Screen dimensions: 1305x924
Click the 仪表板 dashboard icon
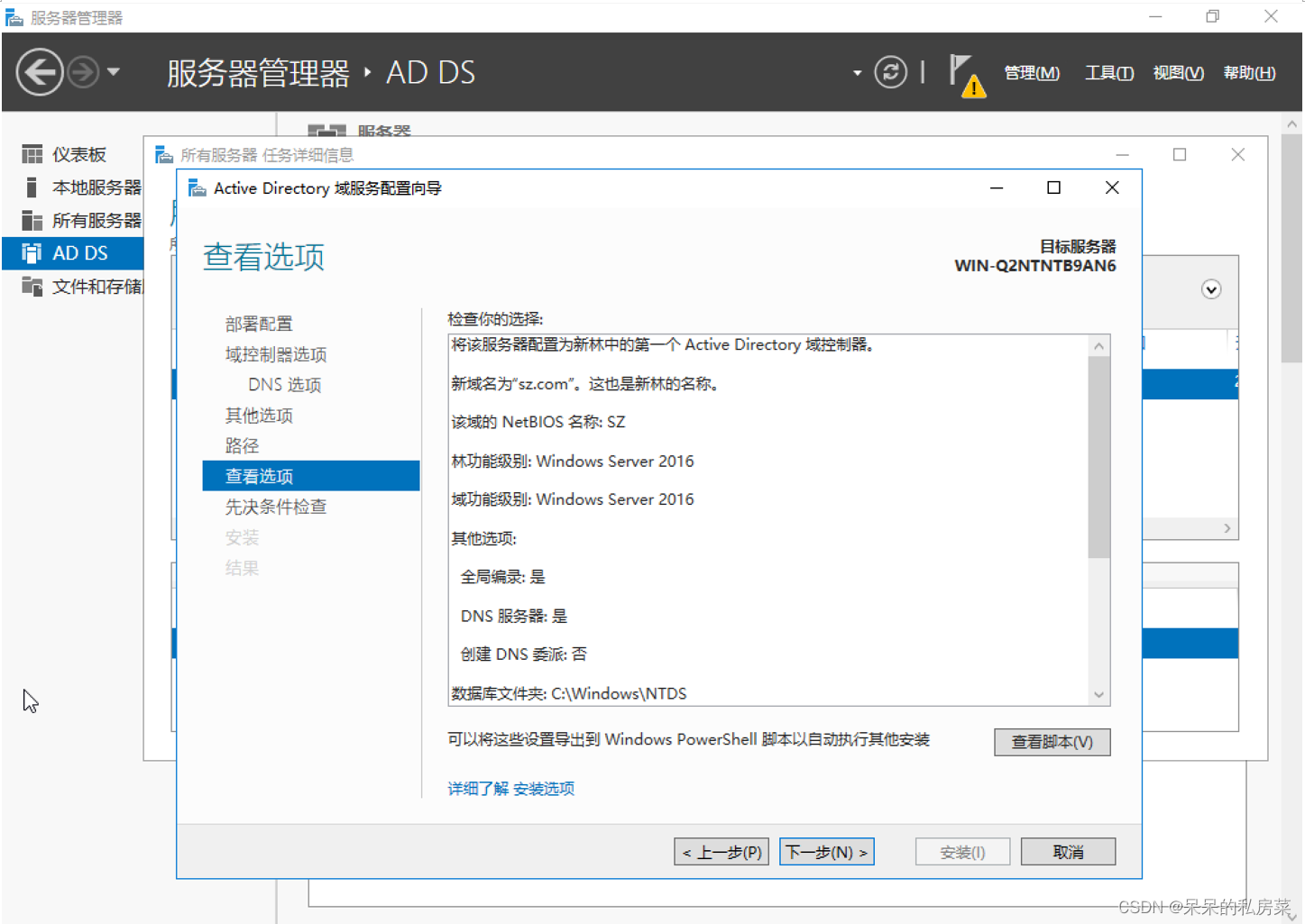(32, 154)
